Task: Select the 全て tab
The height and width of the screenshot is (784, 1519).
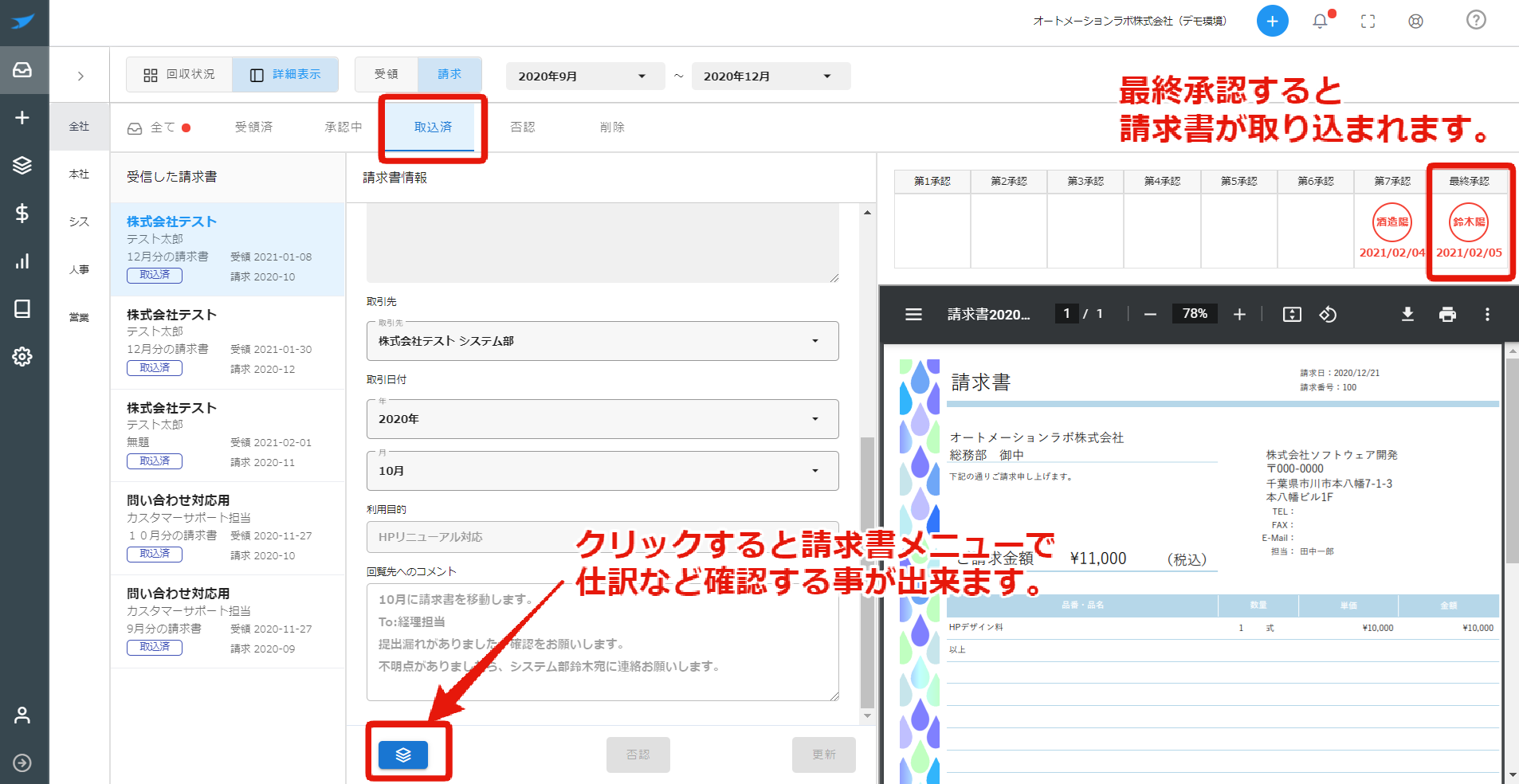Action: (x=159, y=127)
